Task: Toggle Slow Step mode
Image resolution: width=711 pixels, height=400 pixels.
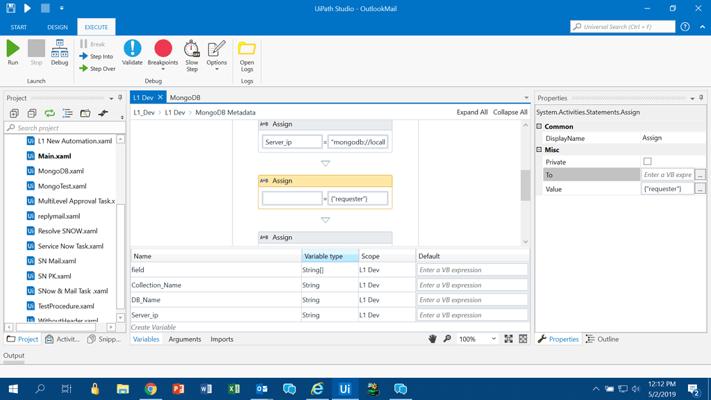Action: click(x=191, y=55)
